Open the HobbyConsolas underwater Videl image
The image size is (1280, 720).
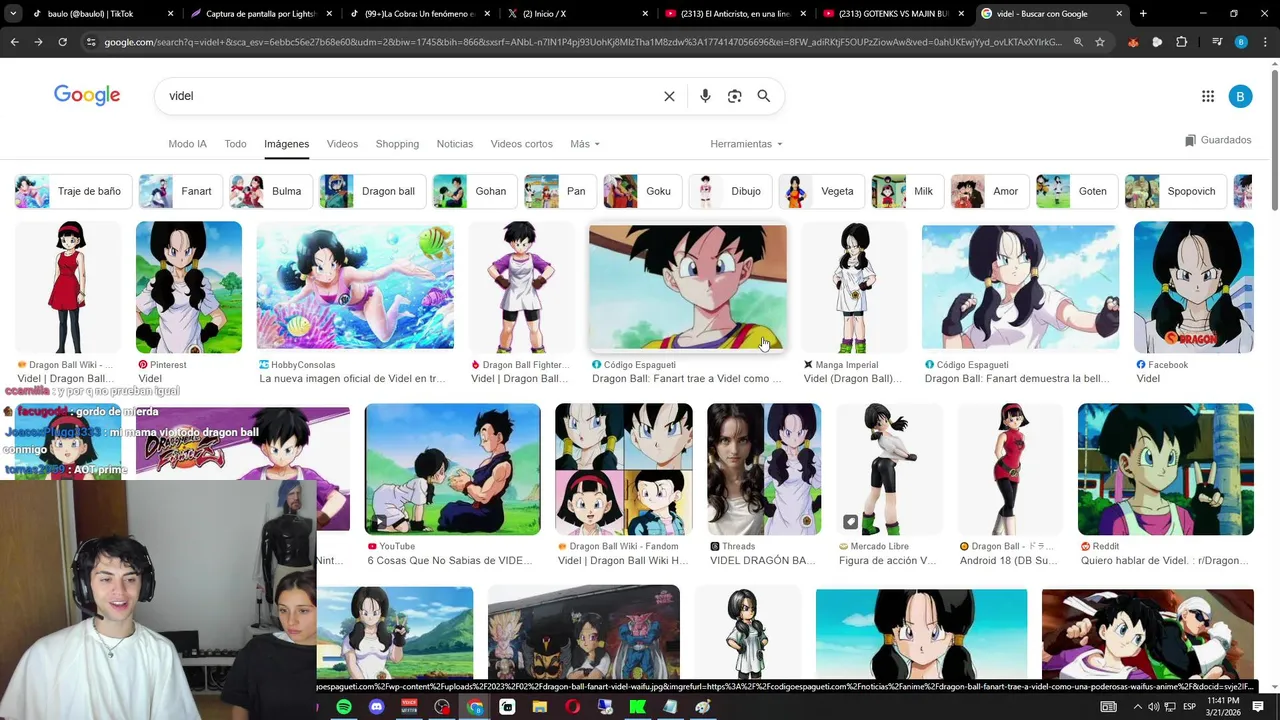tap(355, 287)
